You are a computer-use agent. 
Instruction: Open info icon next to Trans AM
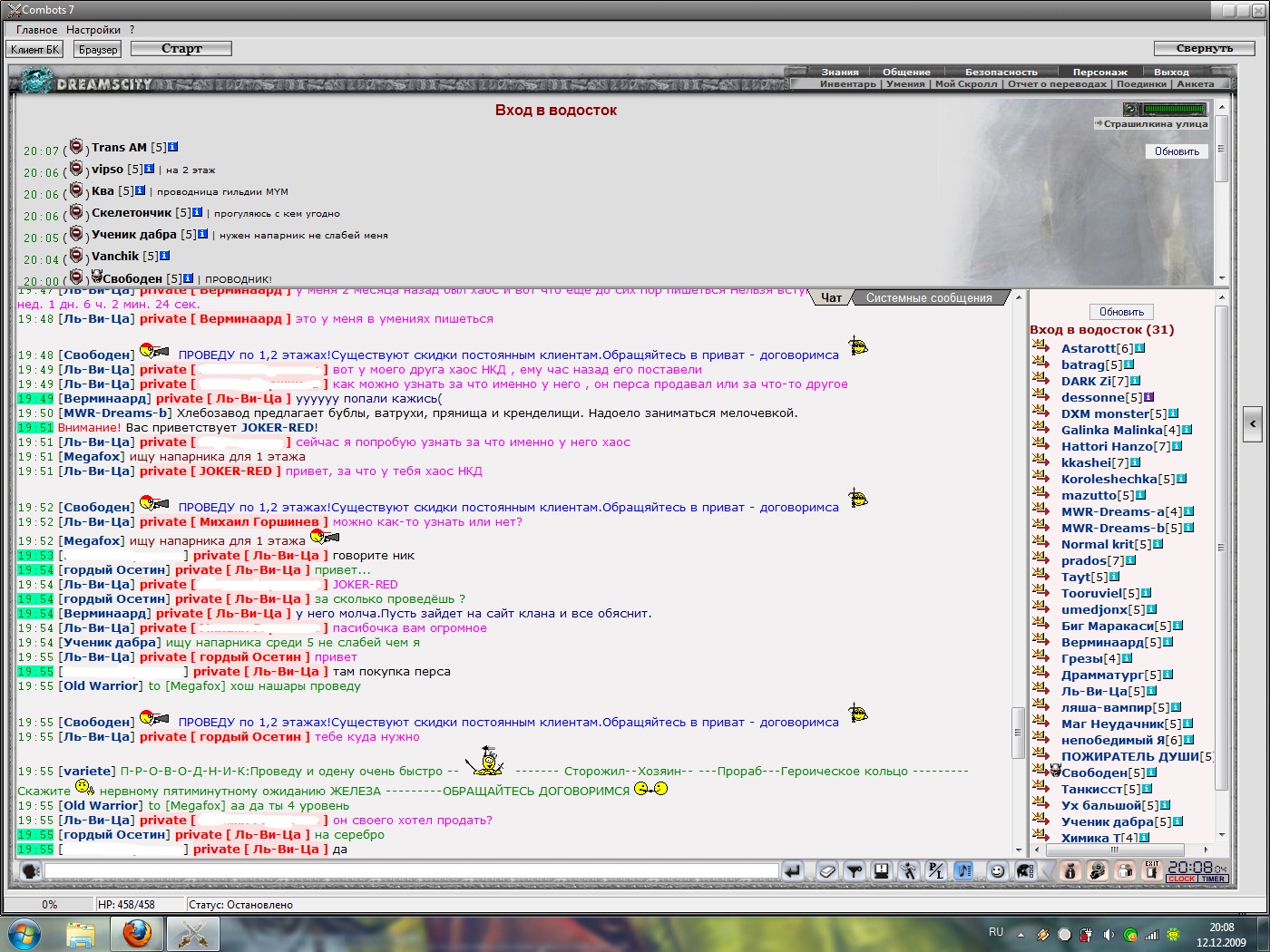coord(173,147)
